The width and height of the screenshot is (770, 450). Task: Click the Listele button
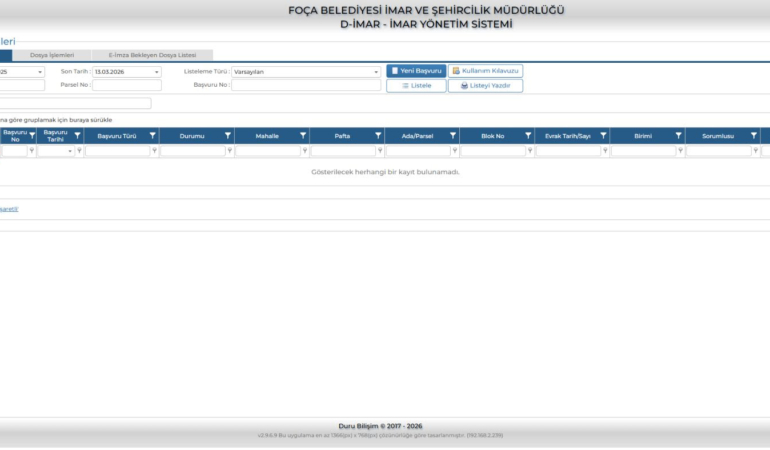tap(416, 86)
